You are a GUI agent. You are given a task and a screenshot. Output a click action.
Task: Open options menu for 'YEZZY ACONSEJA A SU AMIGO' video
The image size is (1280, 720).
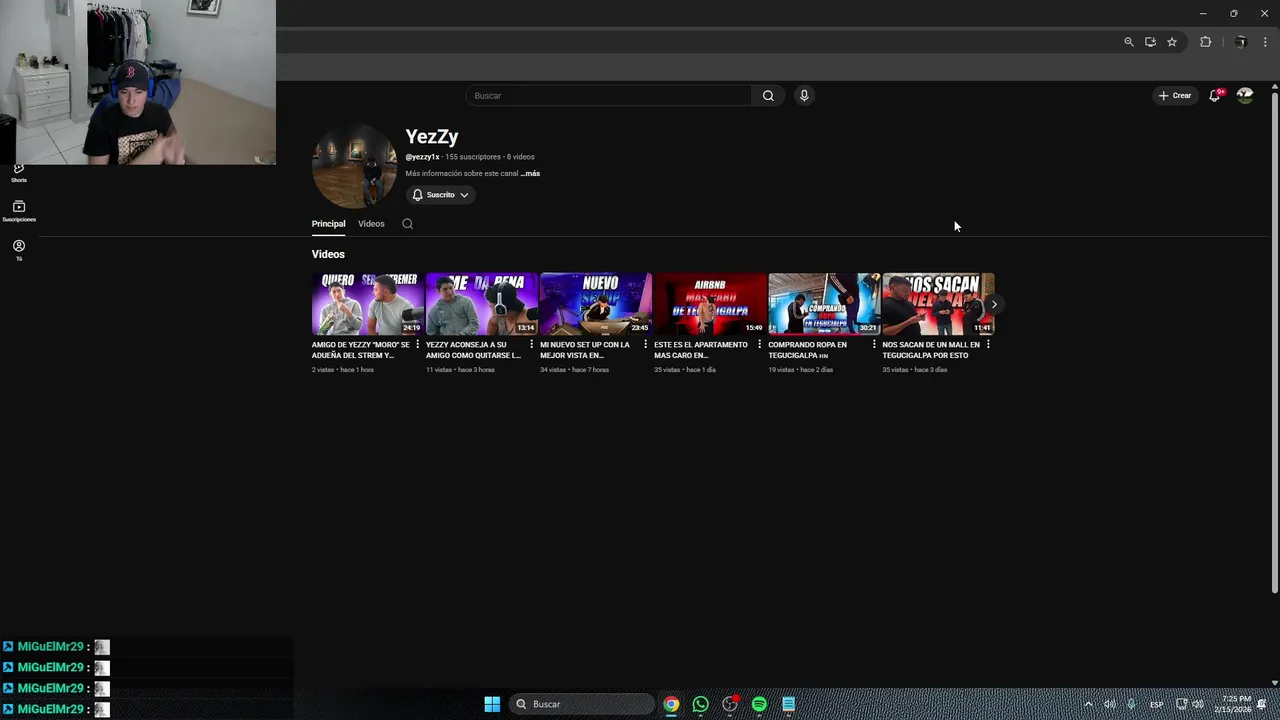point(532,345)
